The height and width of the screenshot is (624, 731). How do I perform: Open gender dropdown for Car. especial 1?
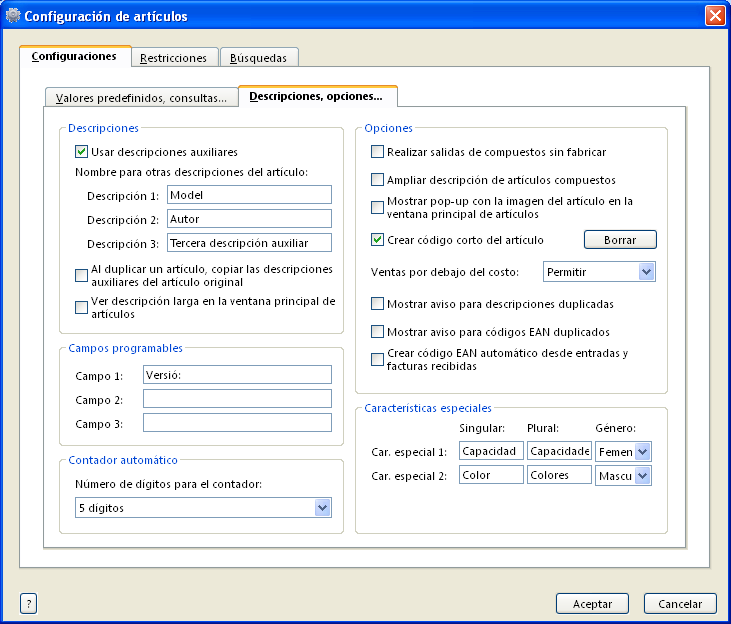click(643, 452)
